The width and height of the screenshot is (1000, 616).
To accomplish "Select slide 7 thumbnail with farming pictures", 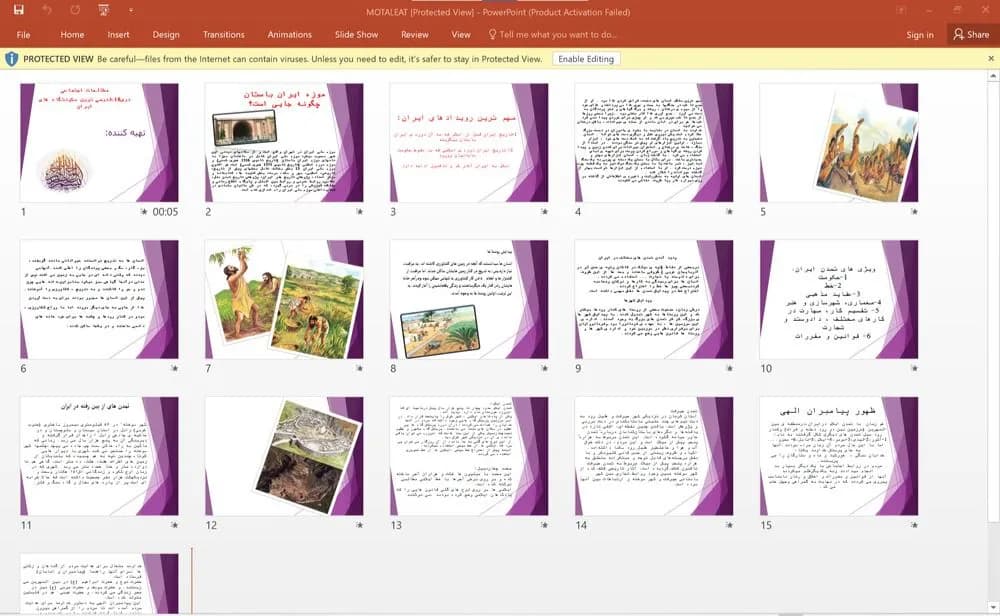I will click(284, 299).
